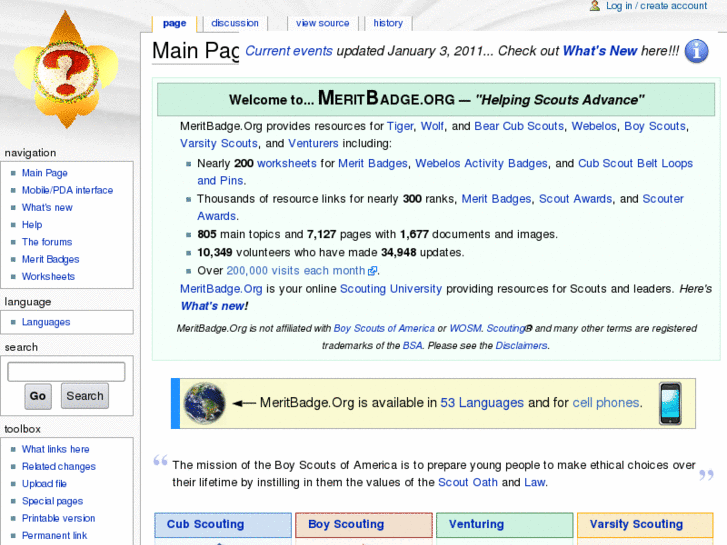Open What's new in sidebar navigation
Image resolution: width=727 pixels, height=545 pixels.
point(47,207)
